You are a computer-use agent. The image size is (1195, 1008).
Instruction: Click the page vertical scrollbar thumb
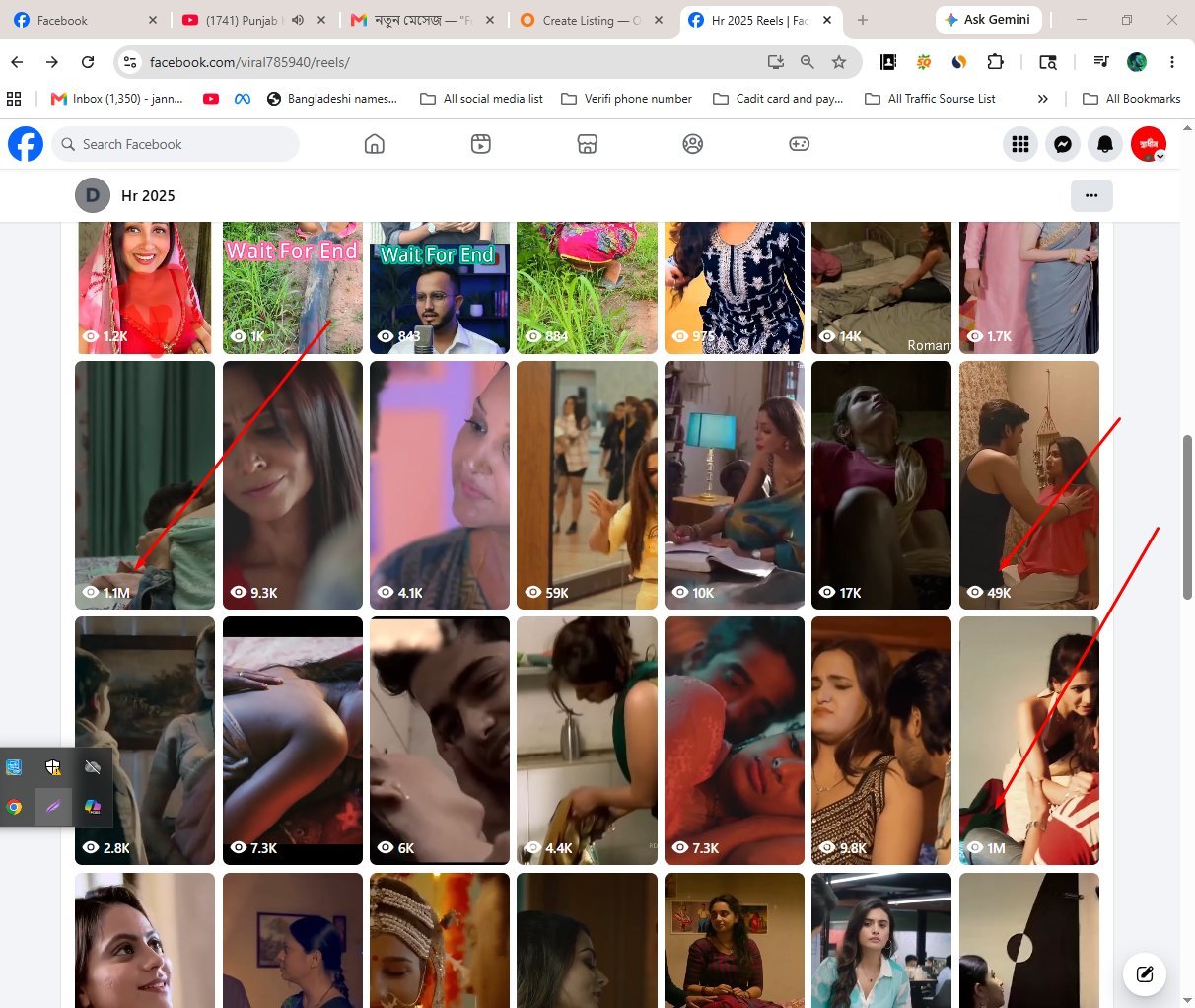(x=1188, y=516)
